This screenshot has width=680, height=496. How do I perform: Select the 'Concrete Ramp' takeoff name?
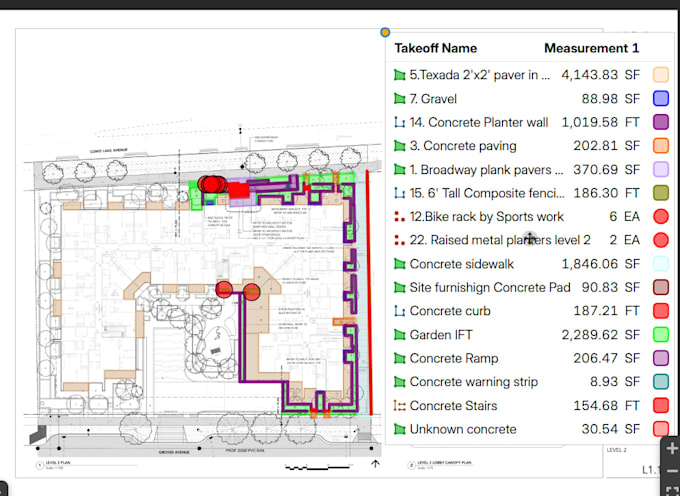click(x=454, y=358)
